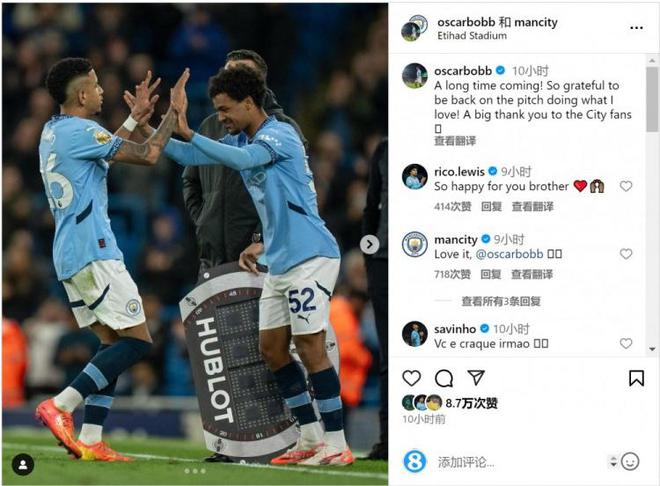
Task: Show translation of oscarbobb caption
Action: click(x=455, y=141)
